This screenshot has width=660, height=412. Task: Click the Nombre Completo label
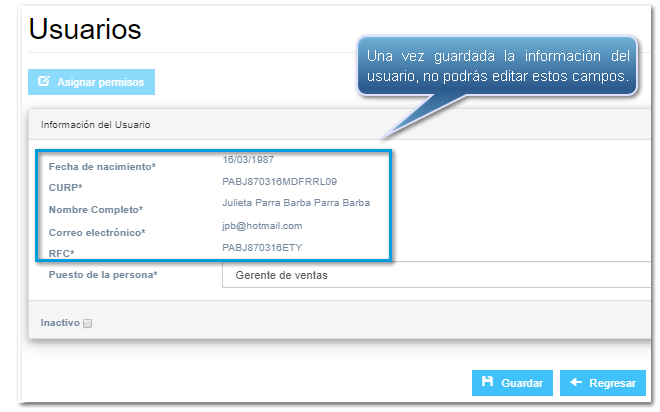pyautogui.click(x=96, y=210)
